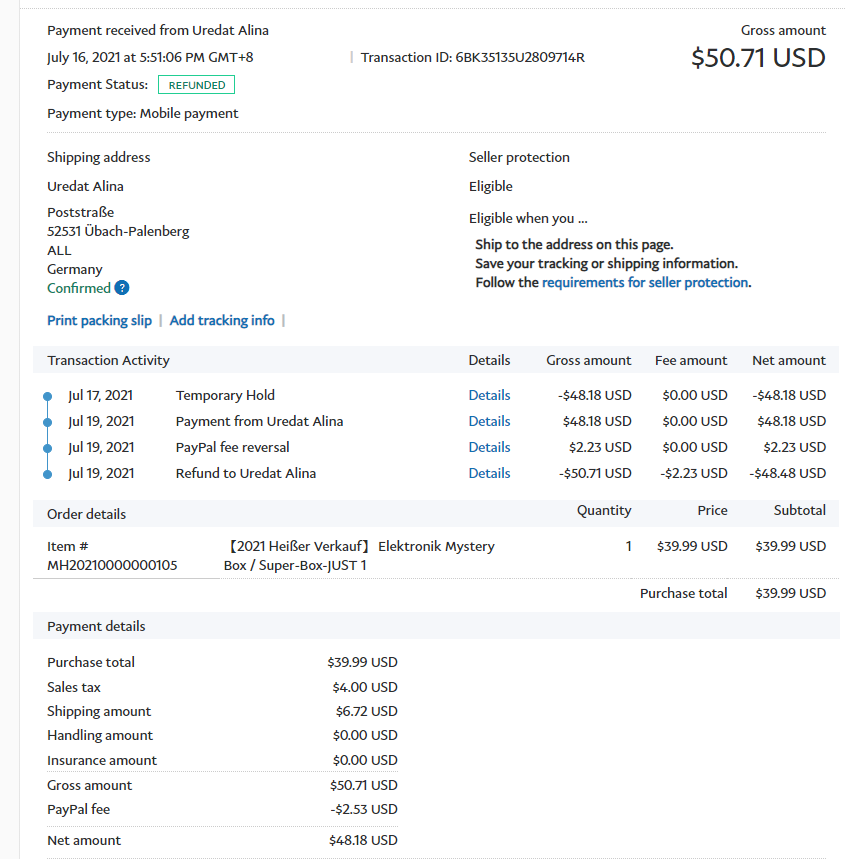This screenshot has height=859, width=845.
Task: Click the Payment details section header
Action: (96, 626)
